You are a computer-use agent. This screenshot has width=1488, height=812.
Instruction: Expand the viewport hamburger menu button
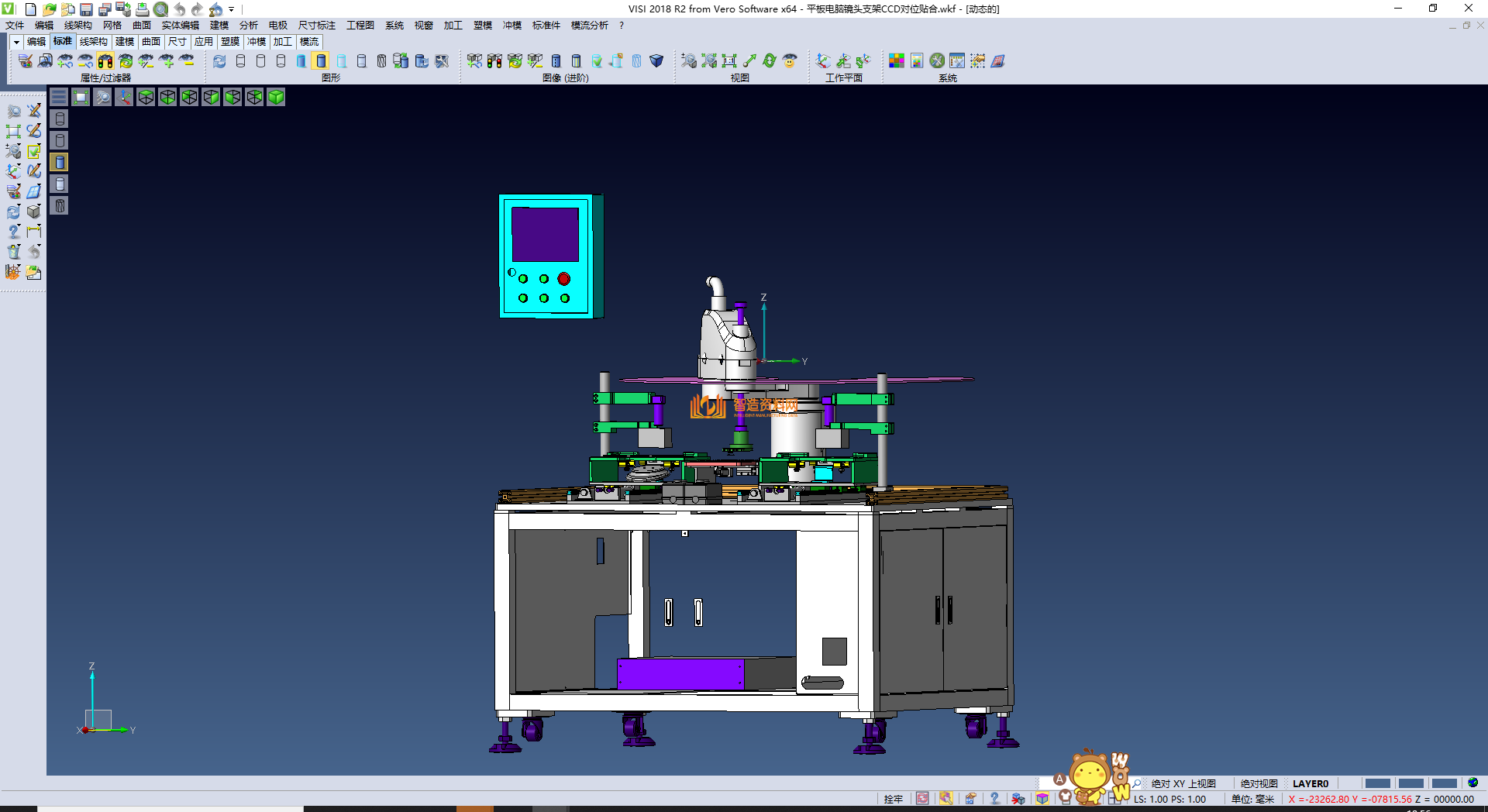point(59,97)
